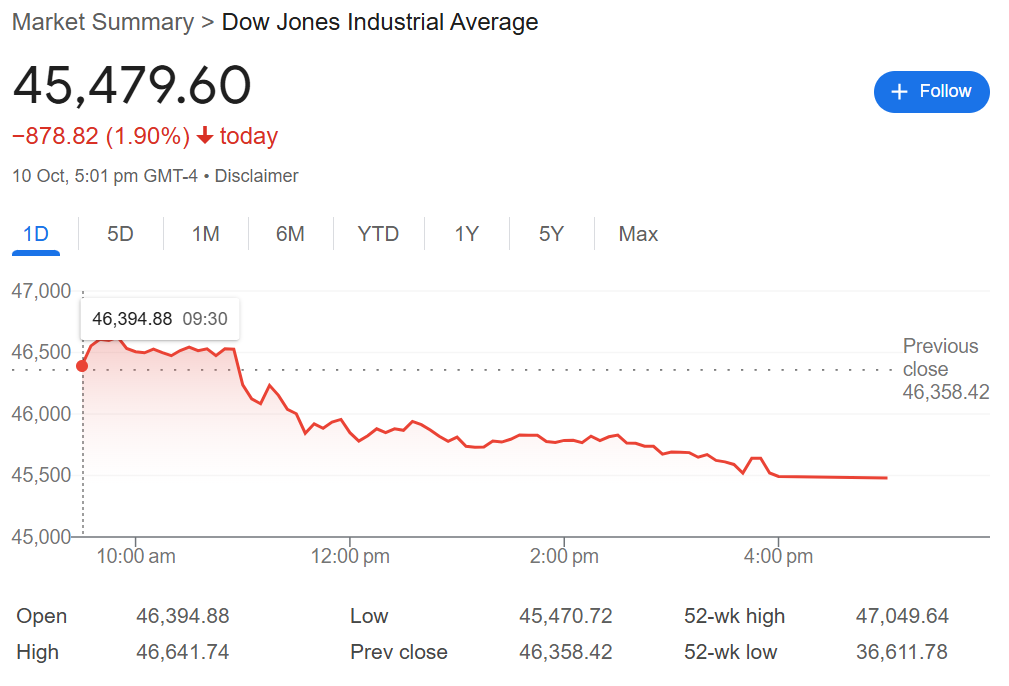
Task: Click the 46,394.88 chart tooltip
Action: point(159,319)
